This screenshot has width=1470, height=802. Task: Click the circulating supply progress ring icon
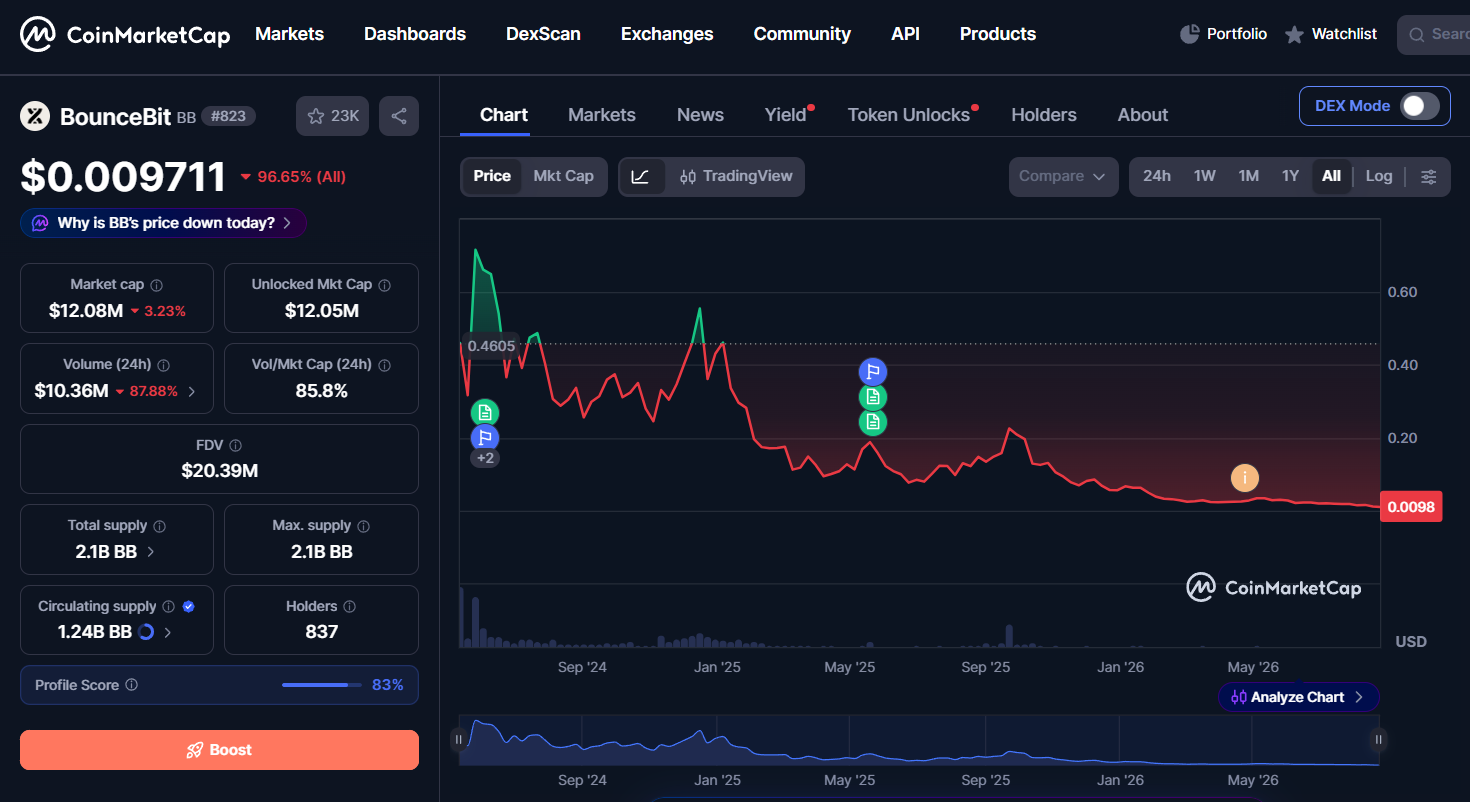coord(146,632)
